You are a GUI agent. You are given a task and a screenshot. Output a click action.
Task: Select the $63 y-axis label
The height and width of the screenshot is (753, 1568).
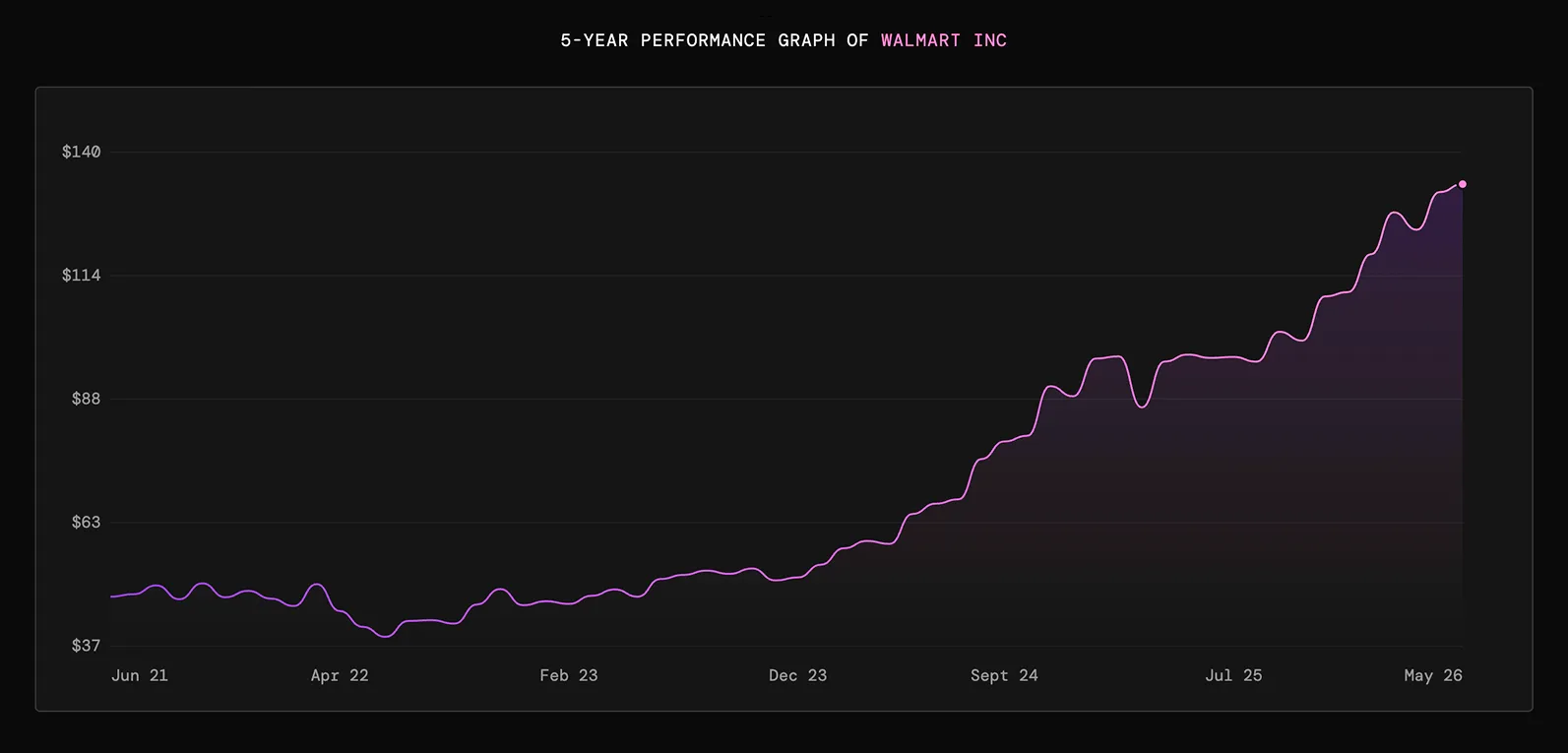87,522
